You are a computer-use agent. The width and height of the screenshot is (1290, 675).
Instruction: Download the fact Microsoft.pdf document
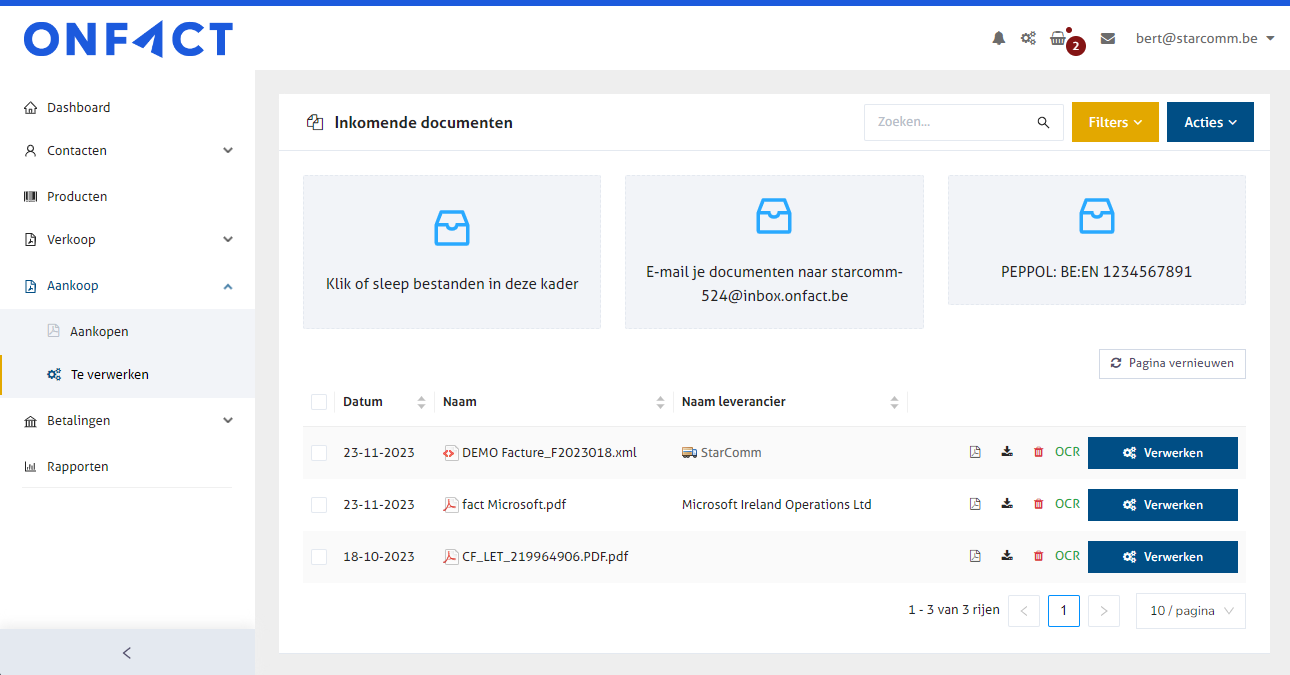pyautogui.click(x=1007, y=504)
